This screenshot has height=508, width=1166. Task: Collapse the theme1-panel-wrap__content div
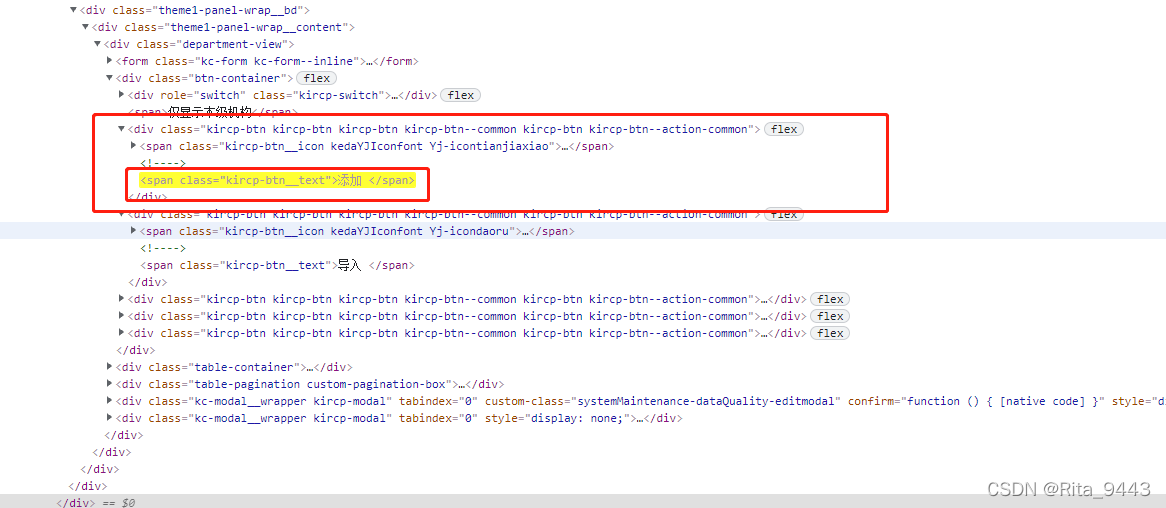click(86, 28)
